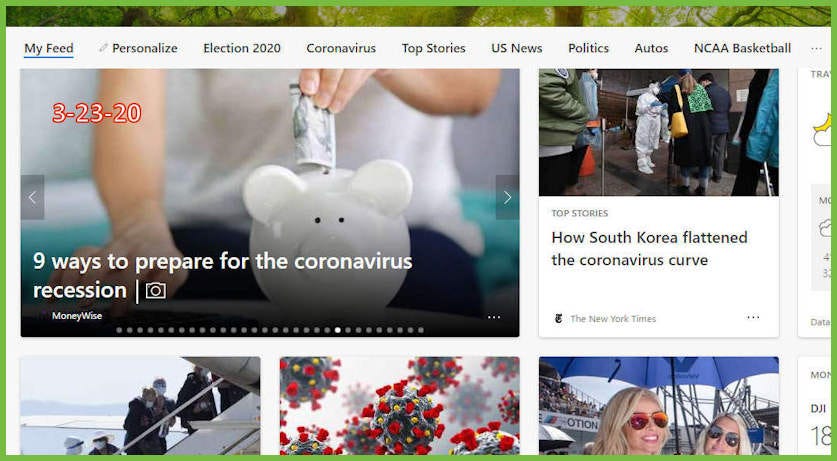
Task: Open the South Korea flattened curve headline
Action: (x=649, y=249)
